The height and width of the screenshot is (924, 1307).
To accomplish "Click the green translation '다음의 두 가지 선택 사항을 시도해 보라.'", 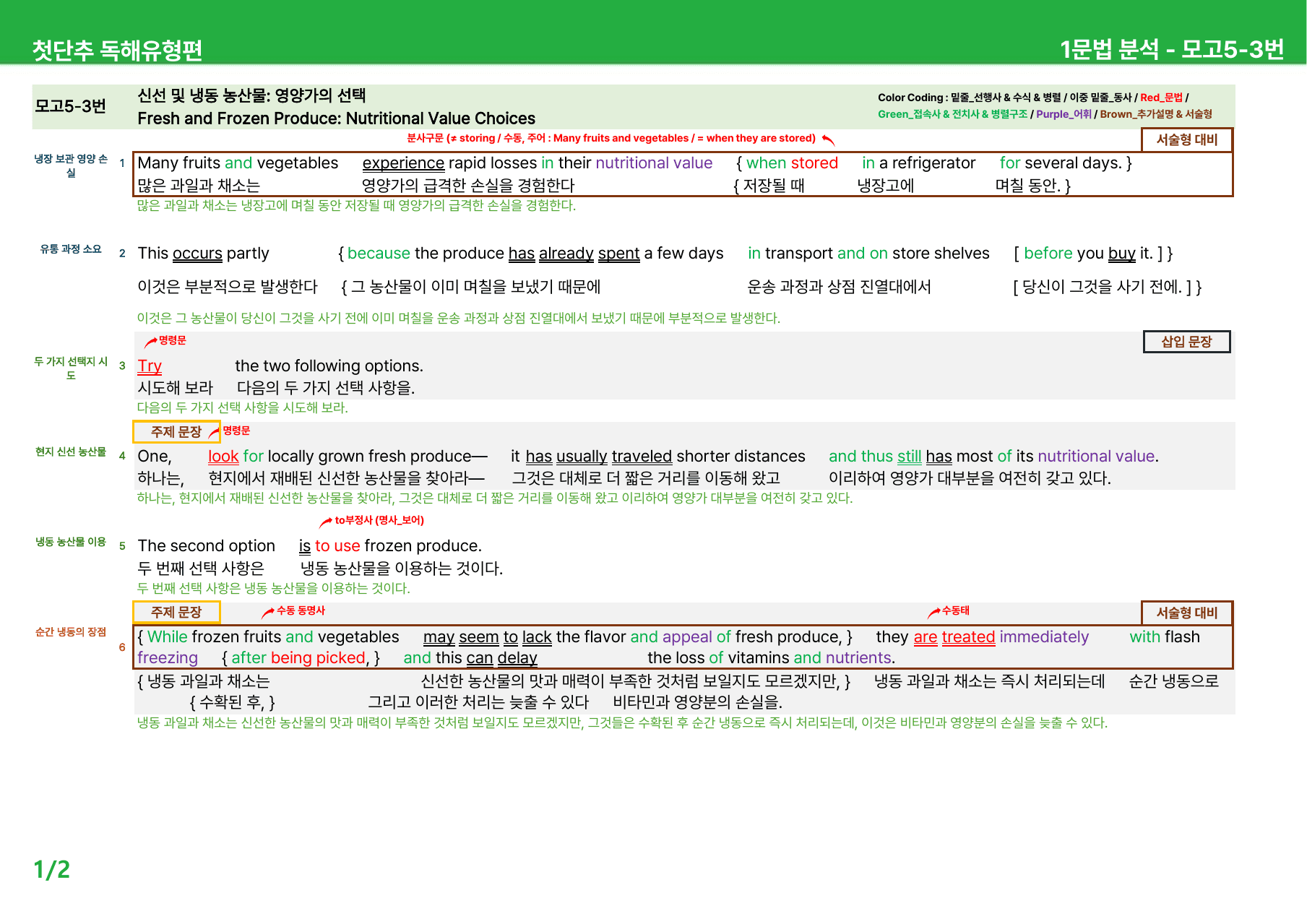I will point(243,408).
